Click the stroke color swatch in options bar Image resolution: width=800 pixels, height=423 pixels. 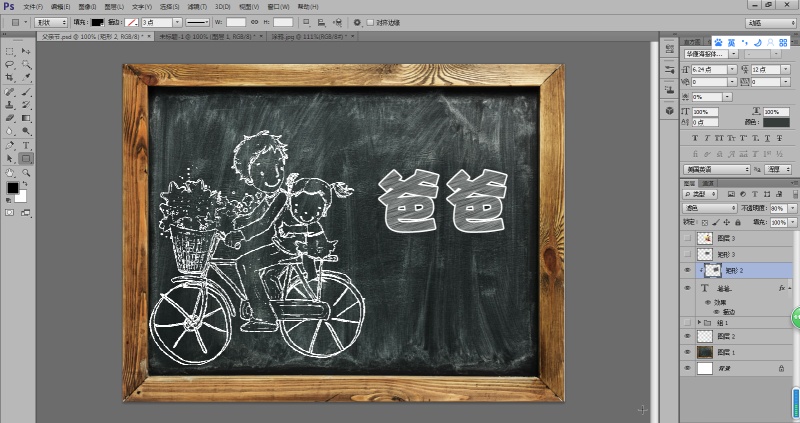[132, 22]
